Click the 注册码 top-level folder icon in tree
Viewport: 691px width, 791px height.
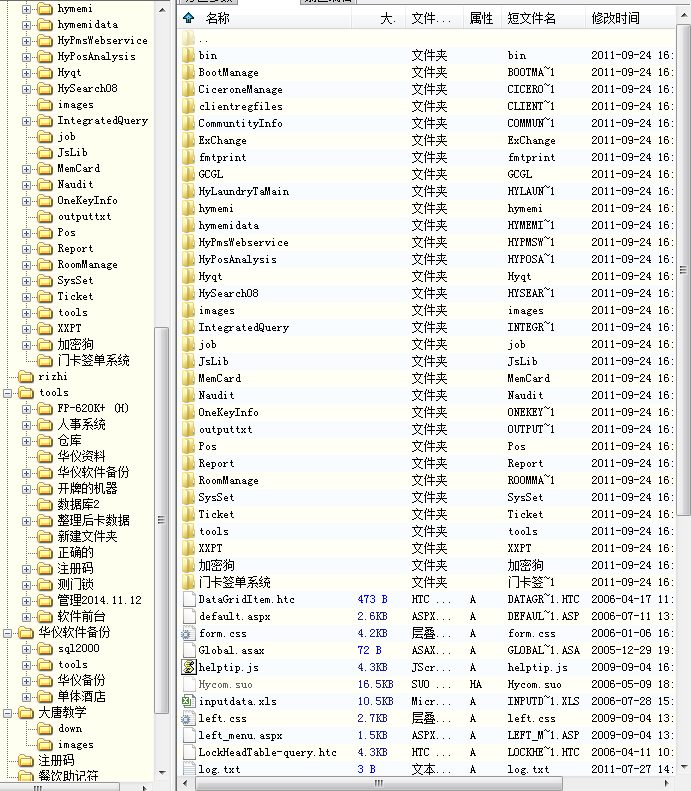point(26,760)
